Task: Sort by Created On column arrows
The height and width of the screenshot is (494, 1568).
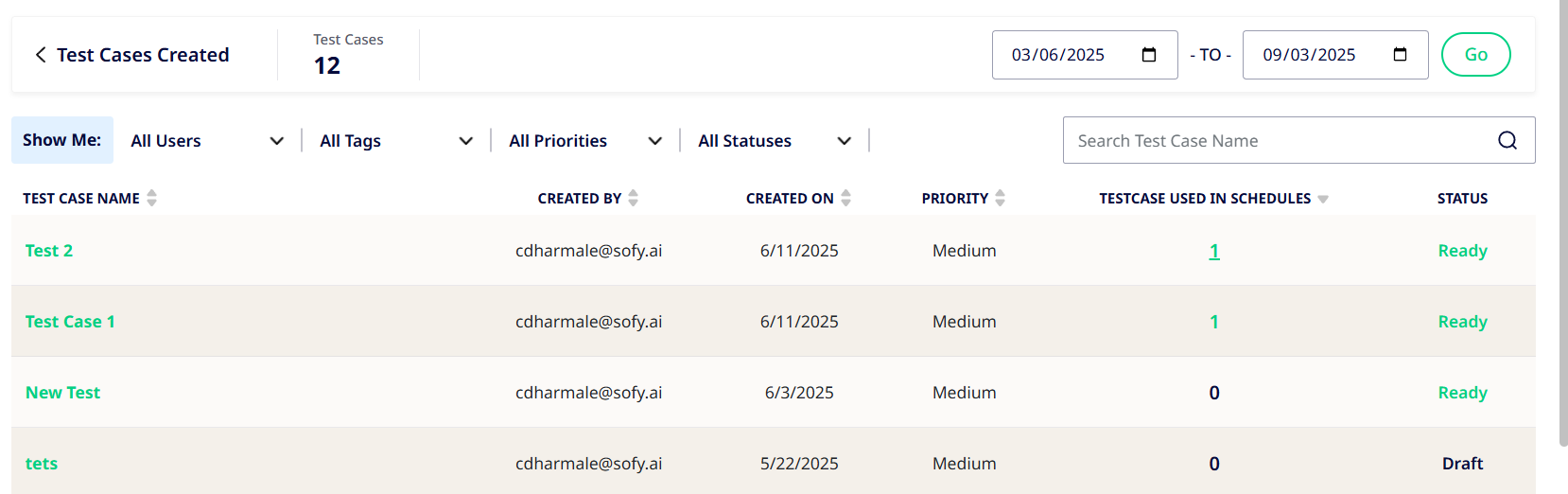Action: pyautogui.click(x=846, y=198)
